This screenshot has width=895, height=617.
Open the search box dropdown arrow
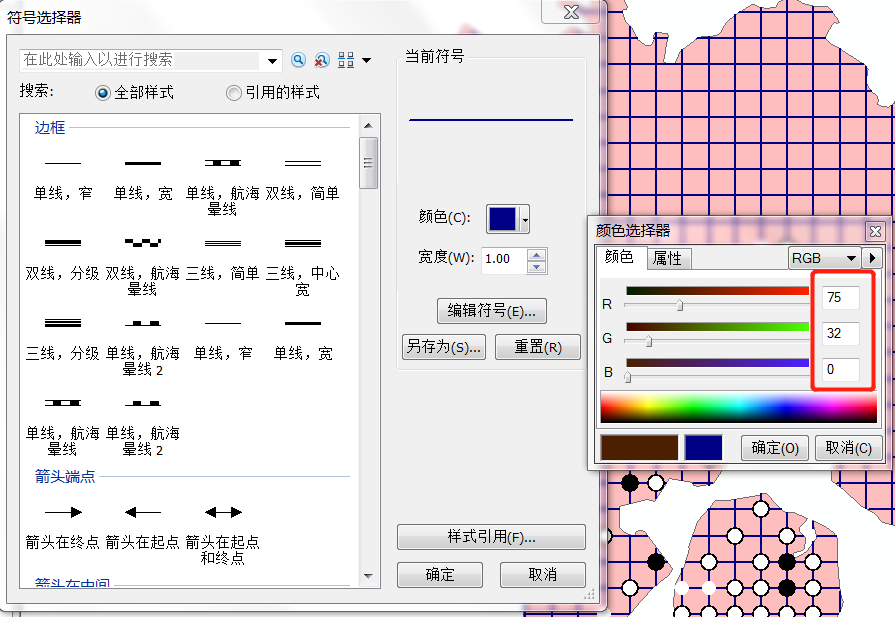(x=275, y=60)
